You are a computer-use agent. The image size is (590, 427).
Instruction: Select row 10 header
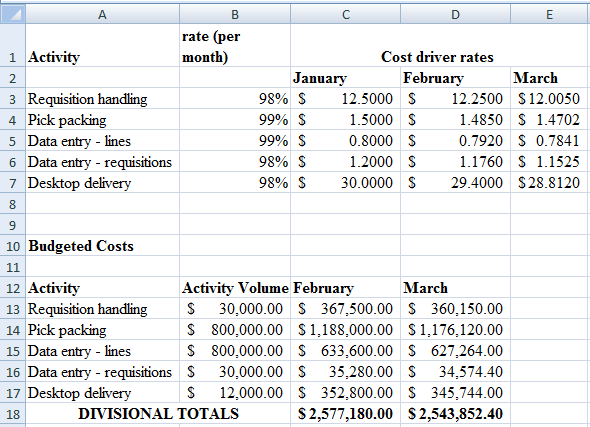(13, 246)
